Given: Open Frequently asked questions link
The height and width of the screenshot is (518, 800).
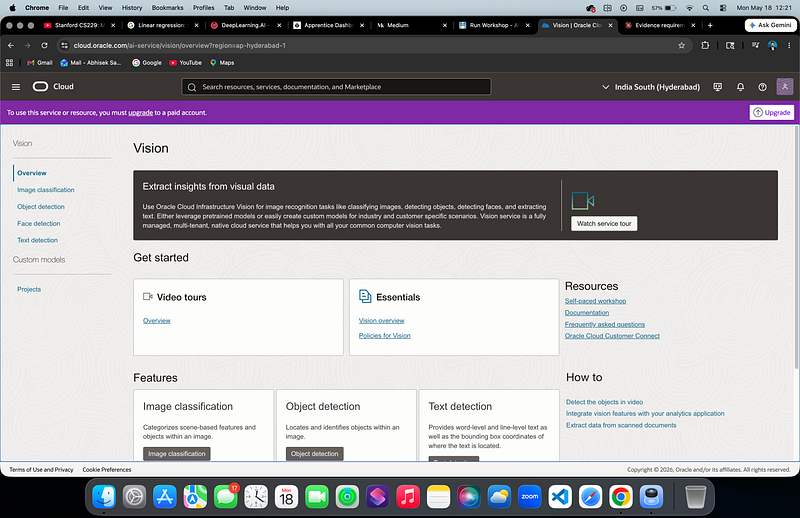Looking at the screenshot, I should pyautogui.click(x=605, y=325).
